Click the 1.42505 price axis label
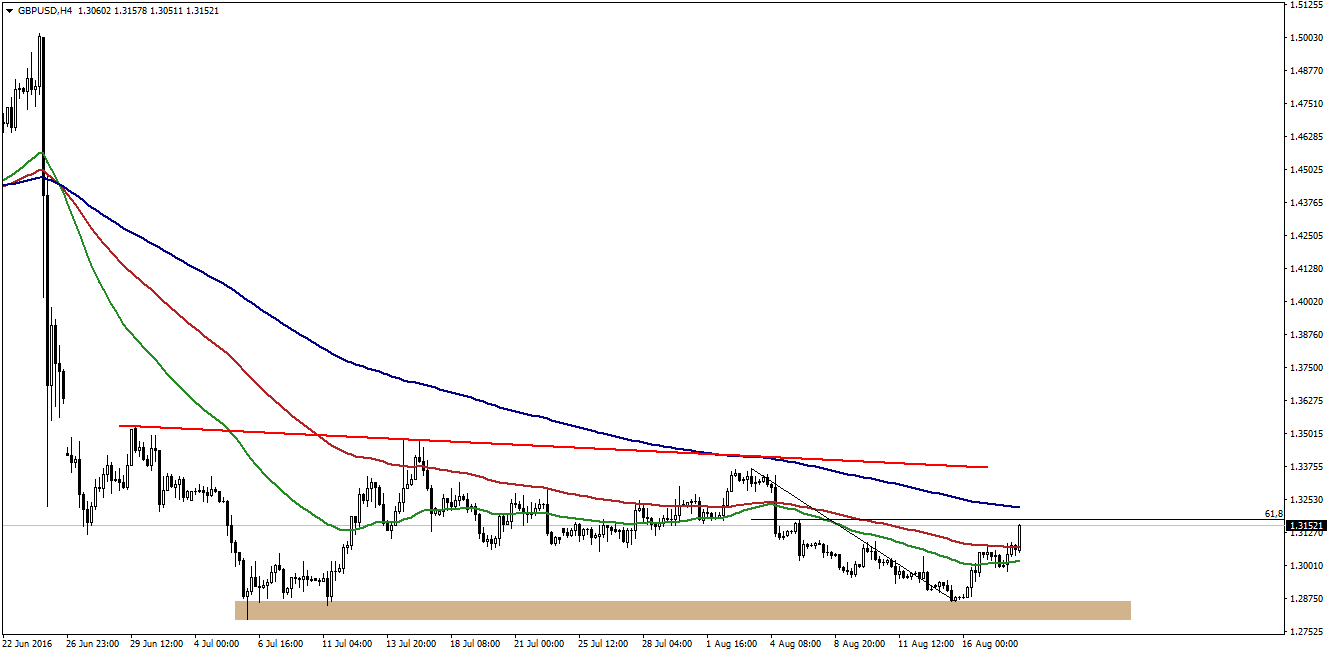 (x=1307, y=236)
